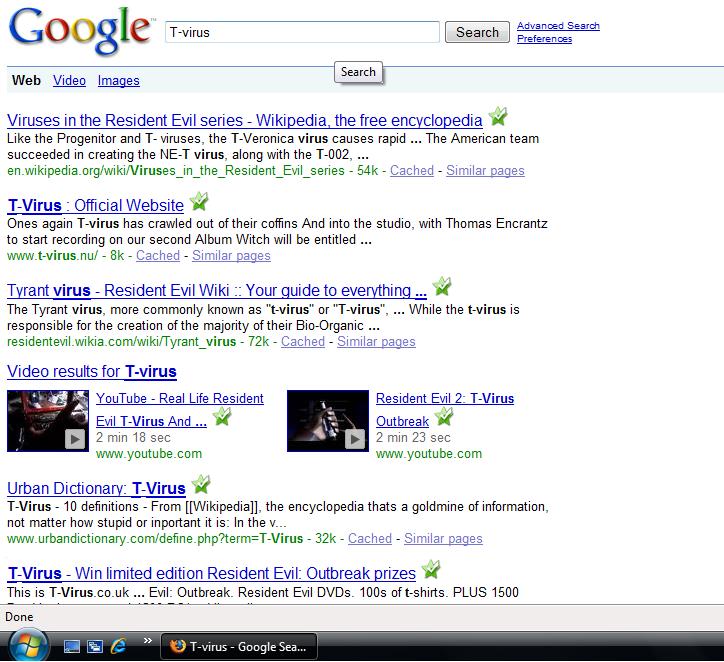Open Cached link for residentevil.wikia.com result
Viewport: 724px width, 662px height.
[303, 342]
